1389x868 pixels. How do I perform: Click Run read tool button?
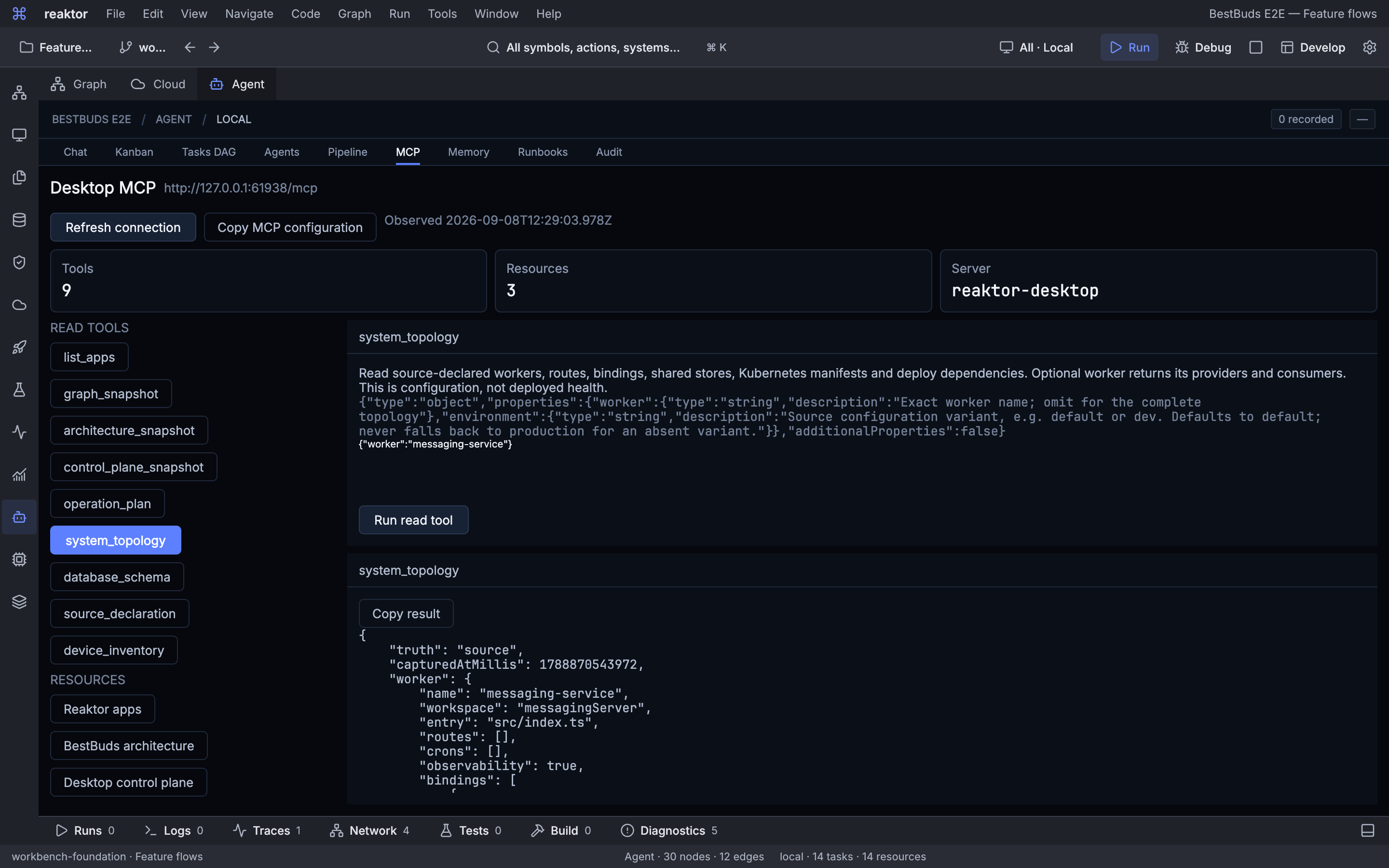coord(413,520)
